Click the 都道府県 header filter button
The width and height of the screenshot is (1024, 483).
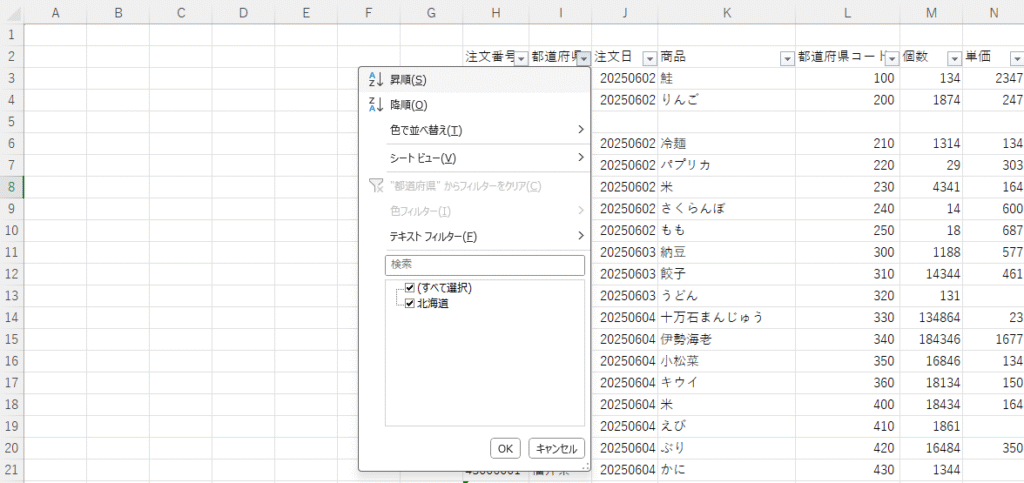coord(582,58)
